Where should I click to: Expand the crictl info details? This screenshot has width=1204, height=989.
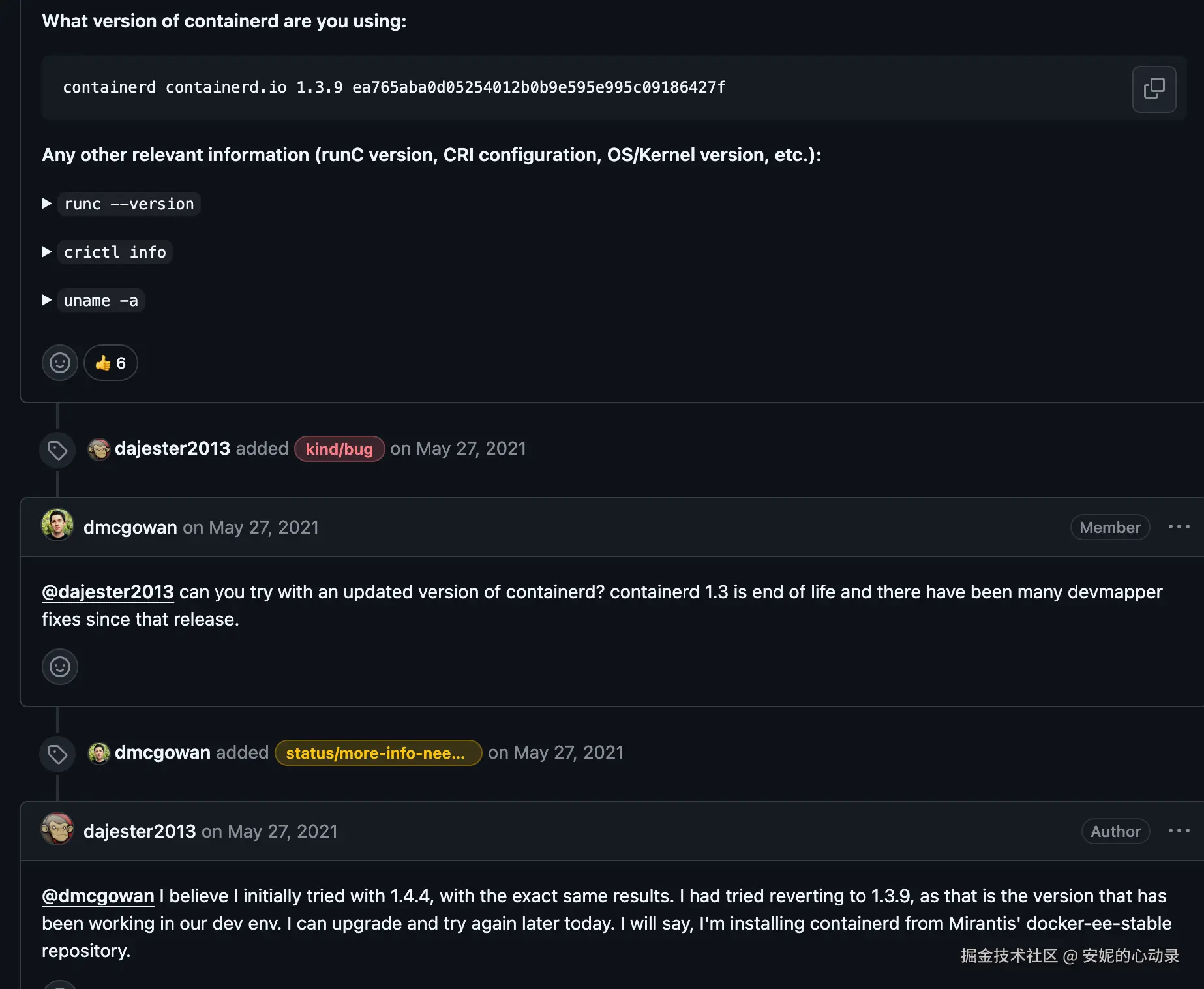tap(47, 252)
